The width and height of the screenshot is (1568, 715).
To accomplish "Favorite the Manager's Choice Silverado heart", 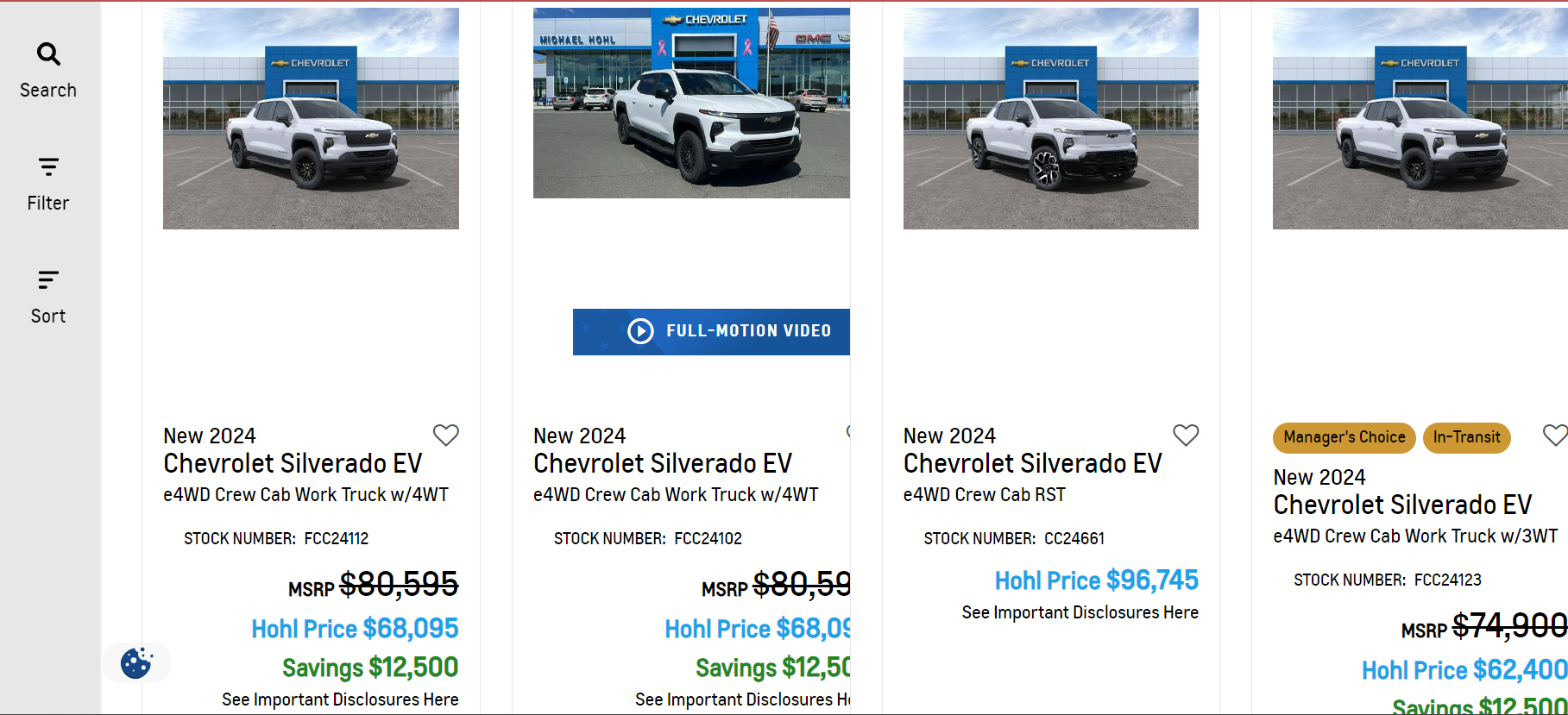I will pyautogui.click(x=1554, y=435).
